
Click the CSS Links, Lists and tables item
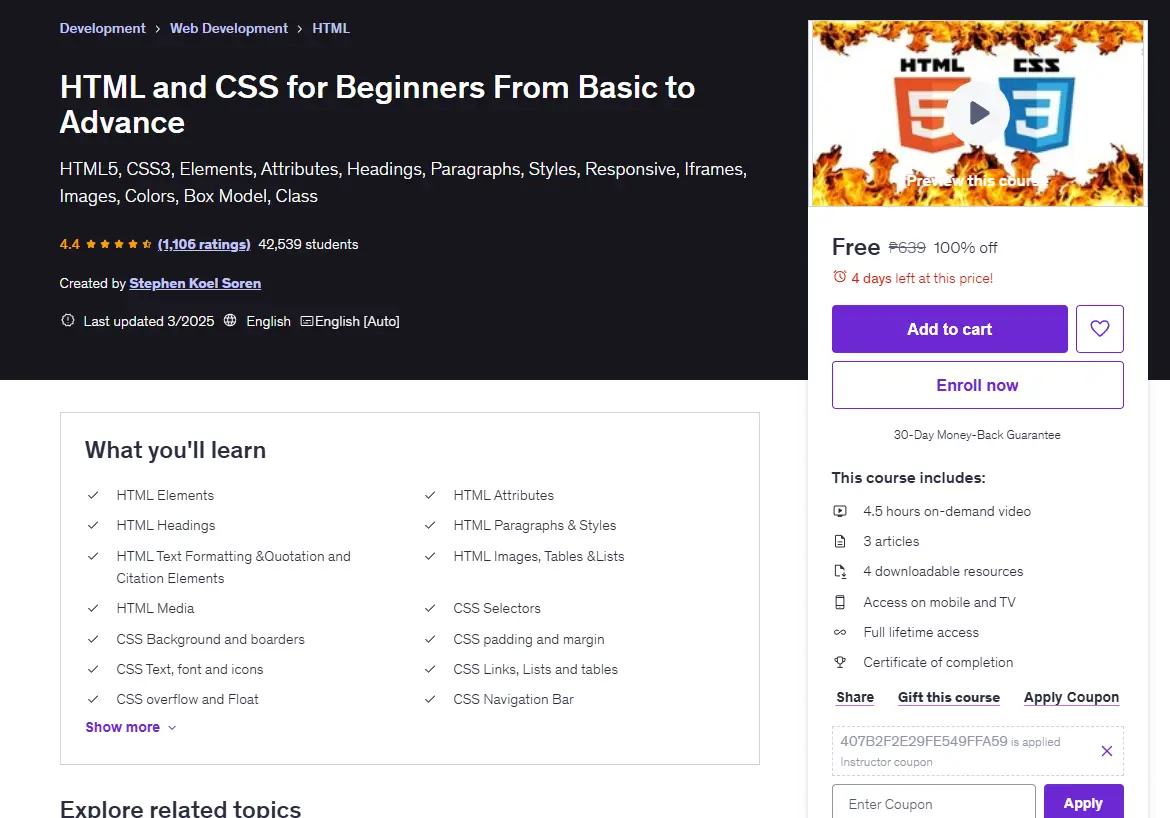[x=536, y=669]
